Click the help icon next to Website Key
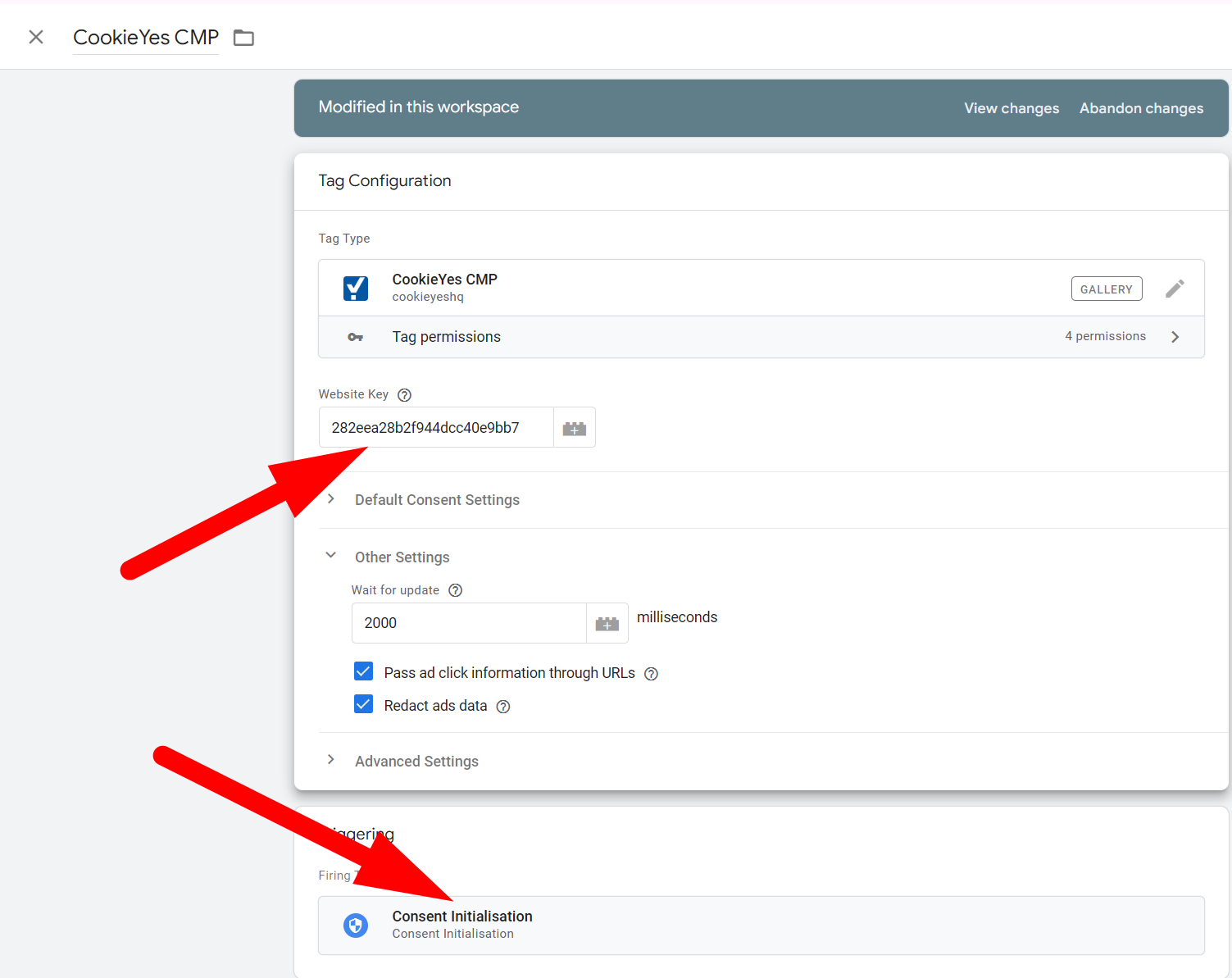Viewport: 1232px width, 978px height. 404,395
